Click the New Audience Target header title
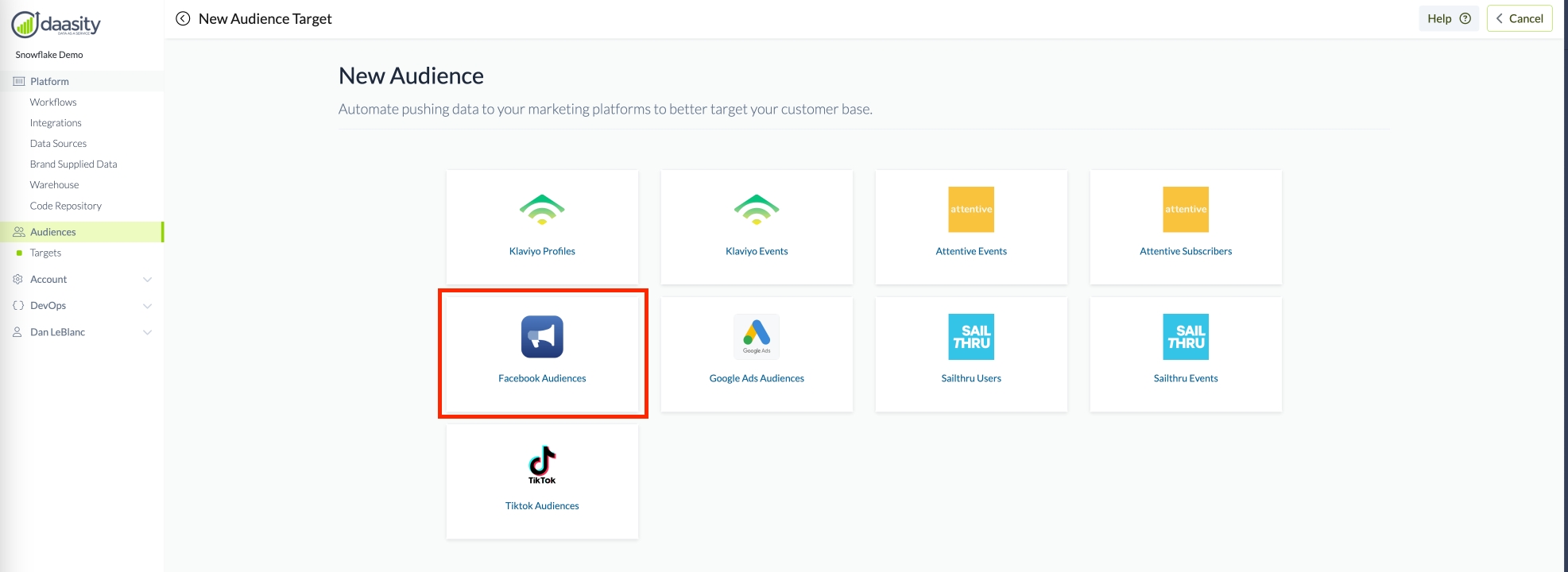The height and width of the screenshot is (572, 1568). pyautogui.click(x=265, y=18)
